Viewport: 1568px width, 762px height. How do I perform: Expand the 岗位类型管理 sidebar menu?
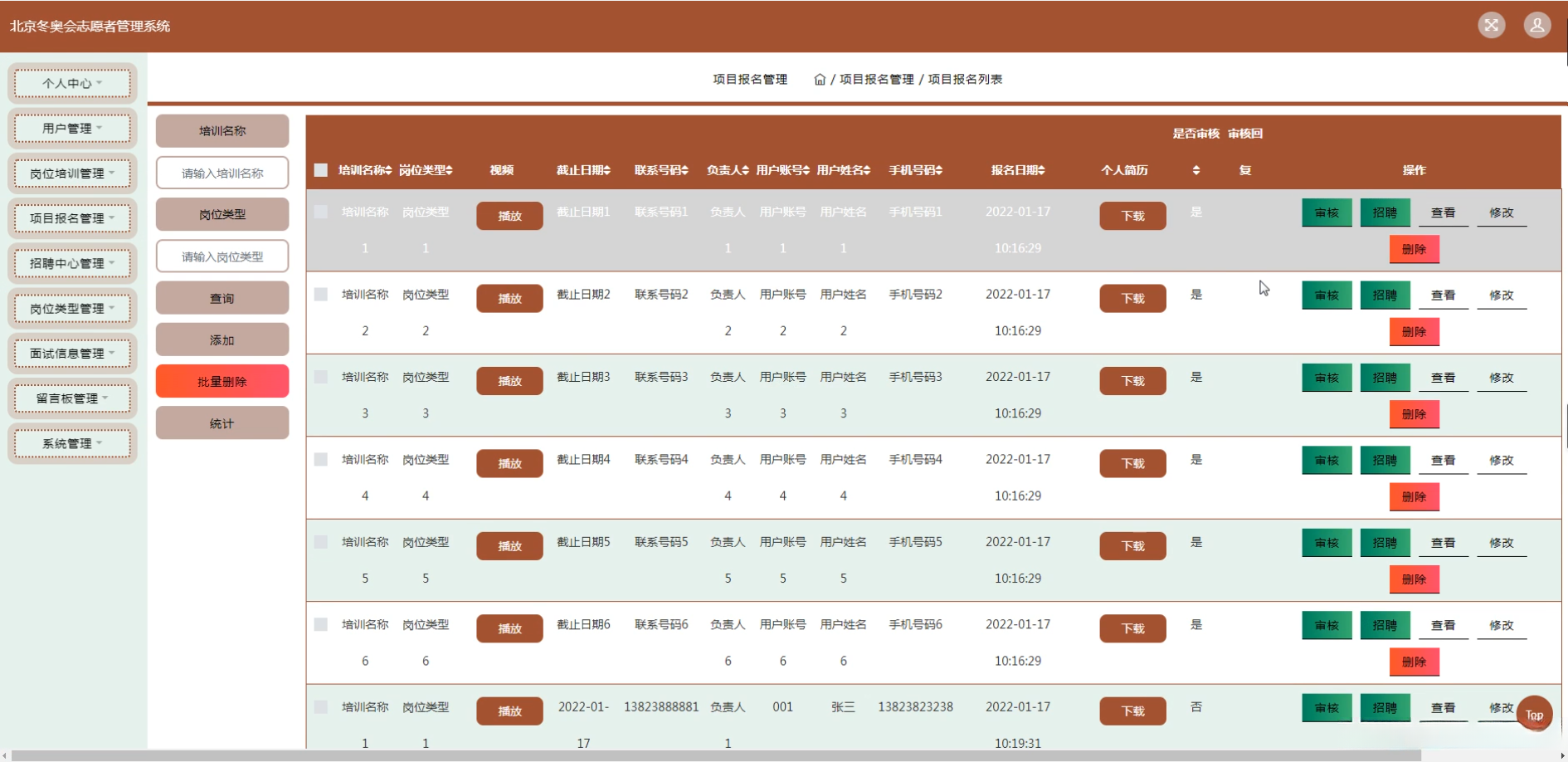coord(73,308)
